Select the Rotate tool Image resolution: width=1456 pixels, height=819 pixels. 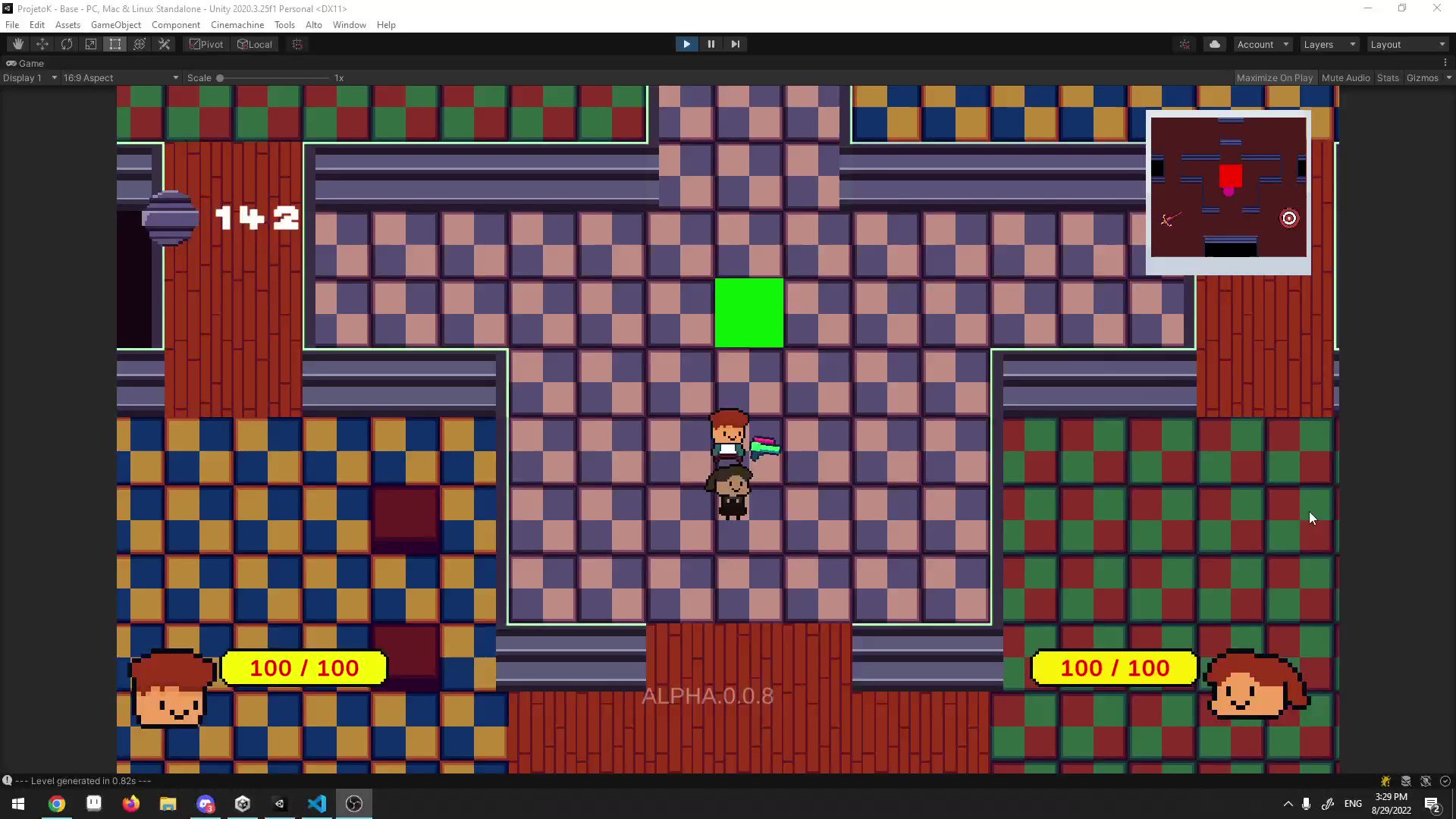[67, 44]
